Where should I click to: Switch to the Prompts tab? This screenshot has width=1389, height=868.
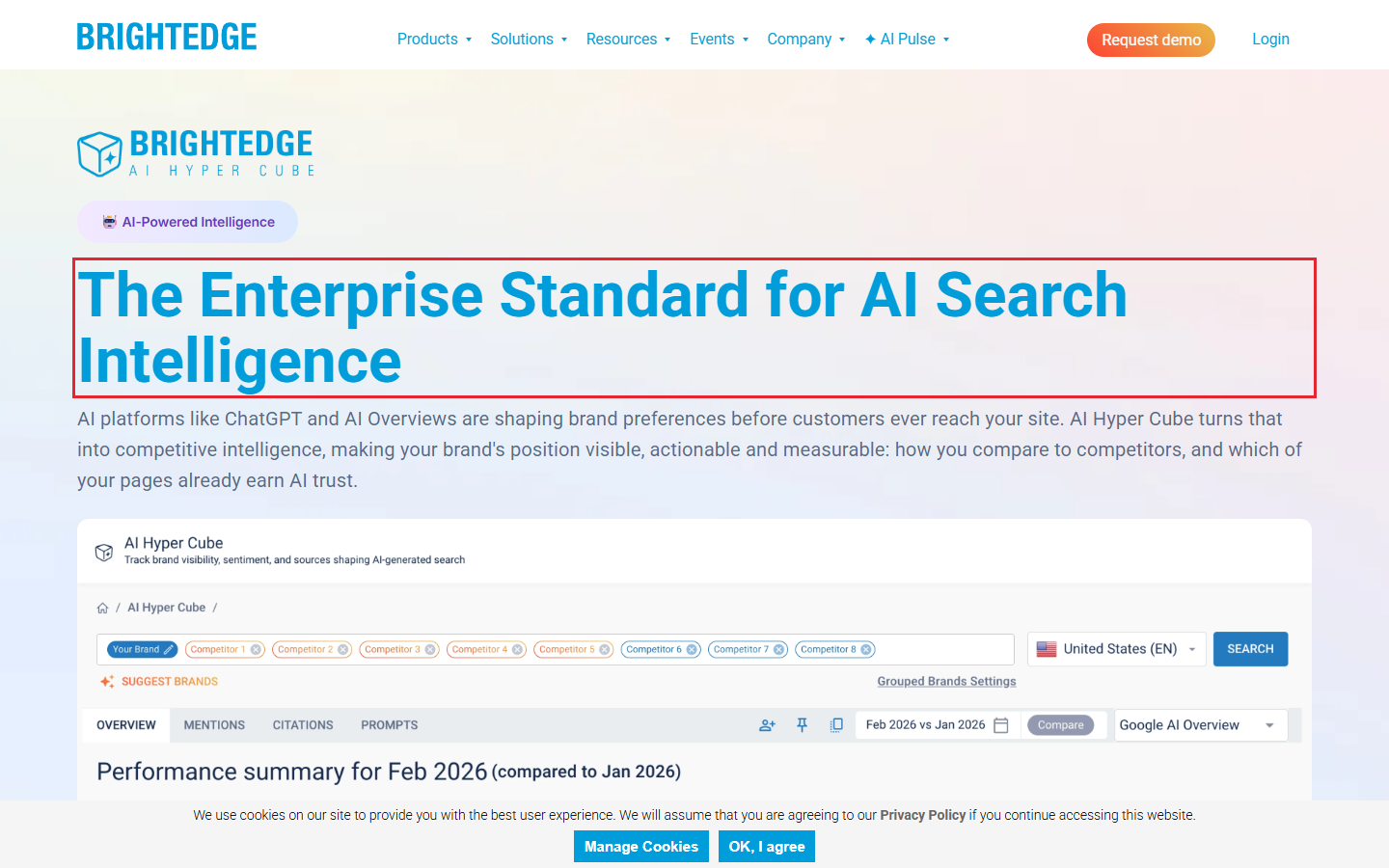[390, 725]
